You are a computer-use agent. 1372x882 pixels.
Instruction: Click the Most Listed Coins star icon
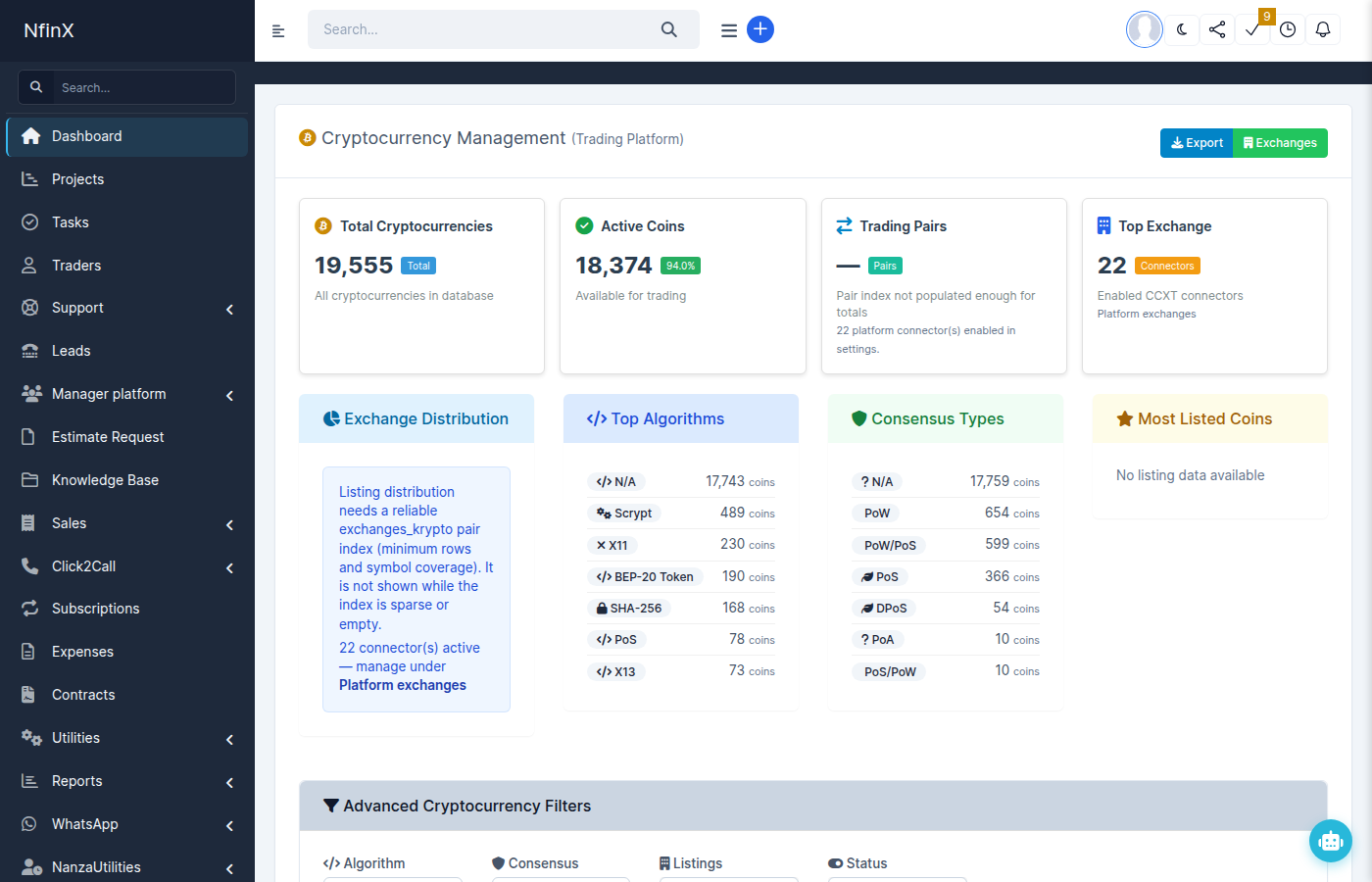coord(1125,418)
